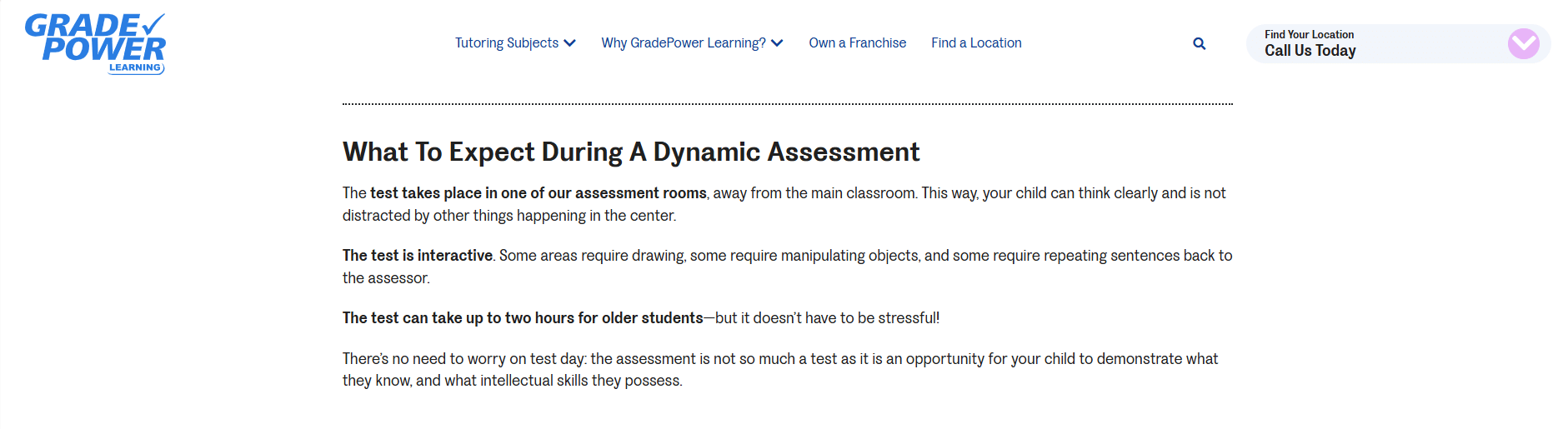Click bold text about two hours
The width and height of the screenshot is (1568, 429).
[523, 318]
